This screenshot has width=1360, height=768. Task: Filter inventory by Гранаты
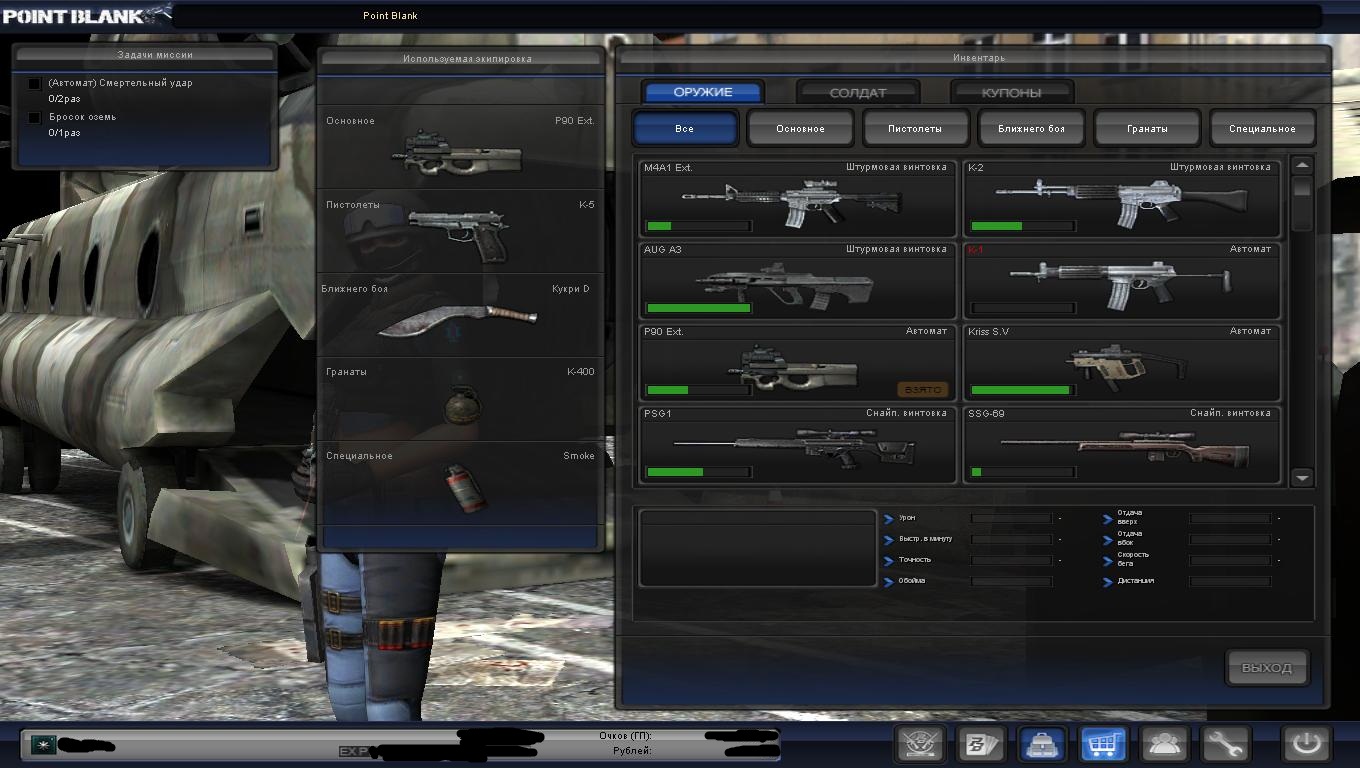pos(1146,129)
